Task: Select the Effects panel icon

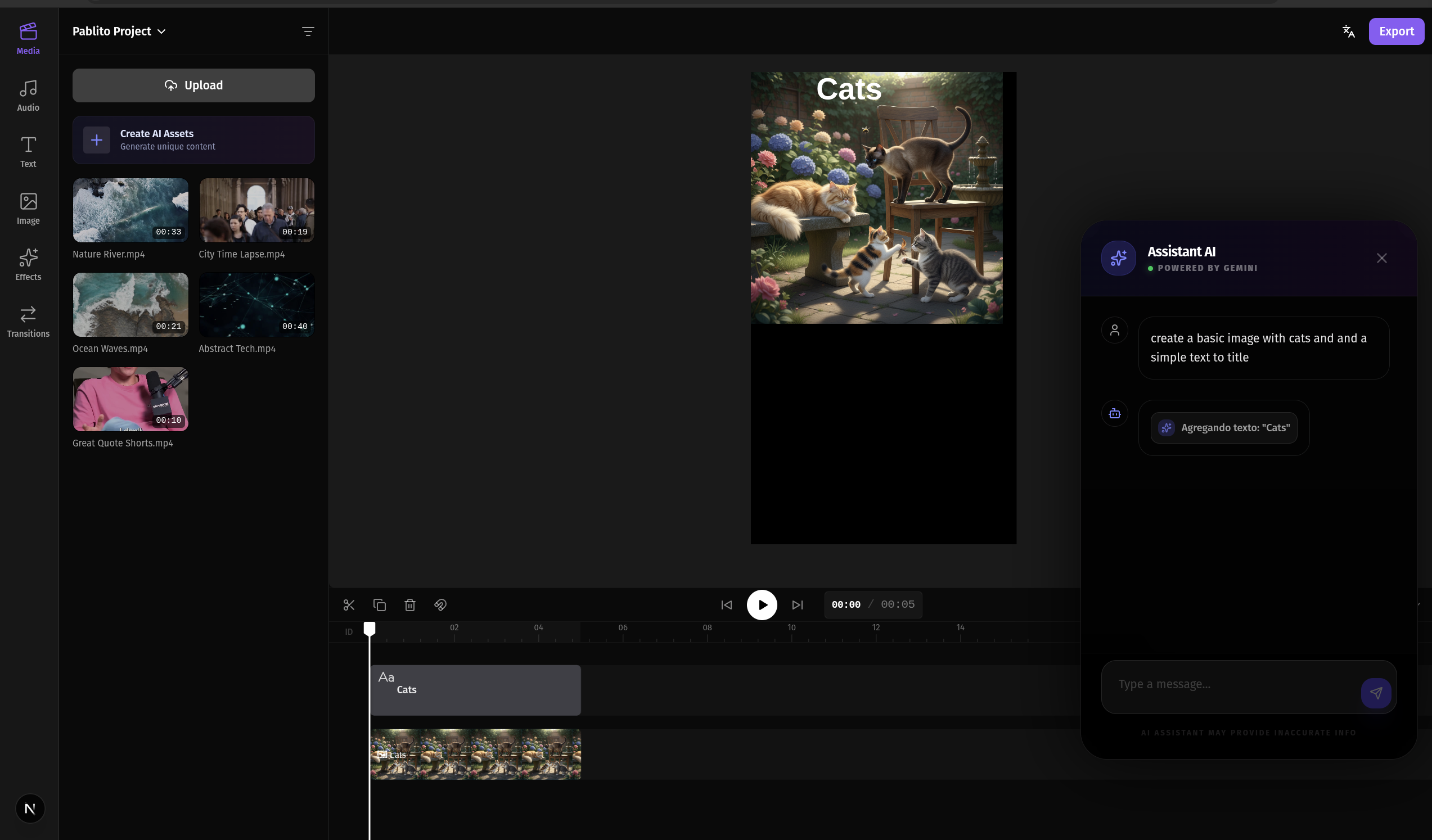Action: [x=28, y=264]
